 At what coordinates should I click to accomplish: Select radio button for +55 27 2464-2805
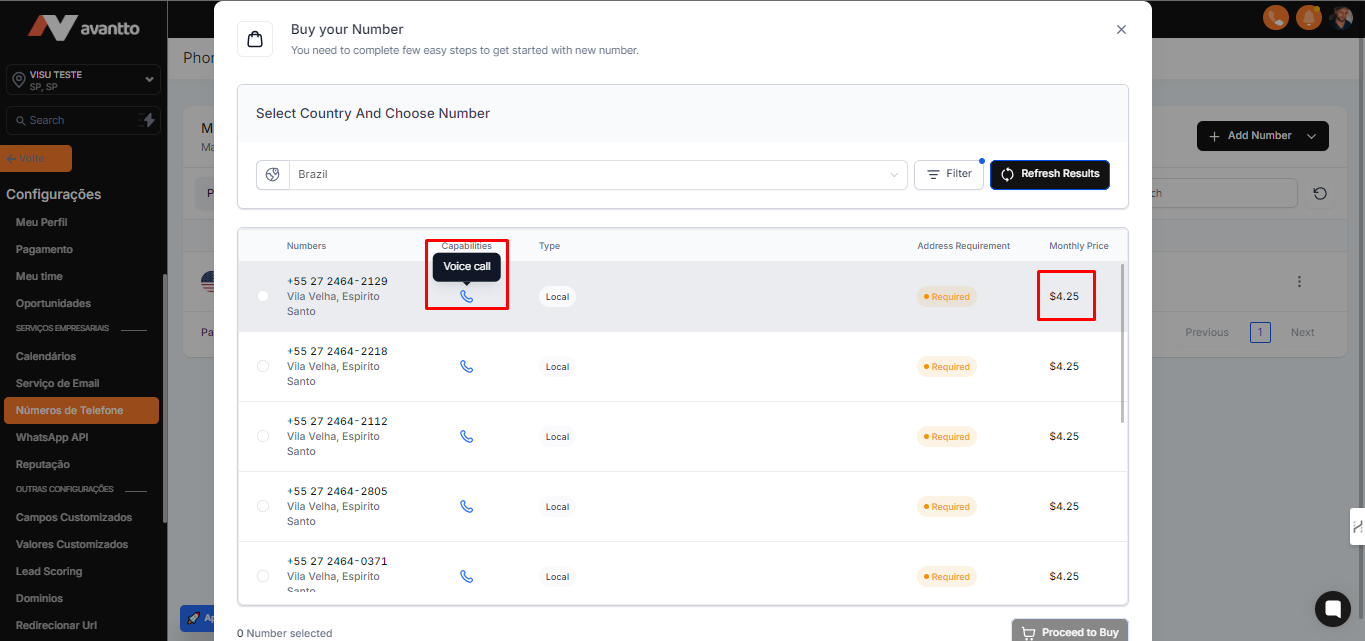[x=263, y=506]
